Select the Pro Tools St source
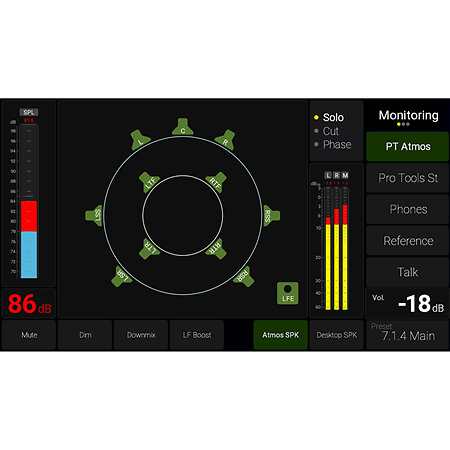Screen dimensions: 450x450 pyautogui.click(x=407, y=178)
